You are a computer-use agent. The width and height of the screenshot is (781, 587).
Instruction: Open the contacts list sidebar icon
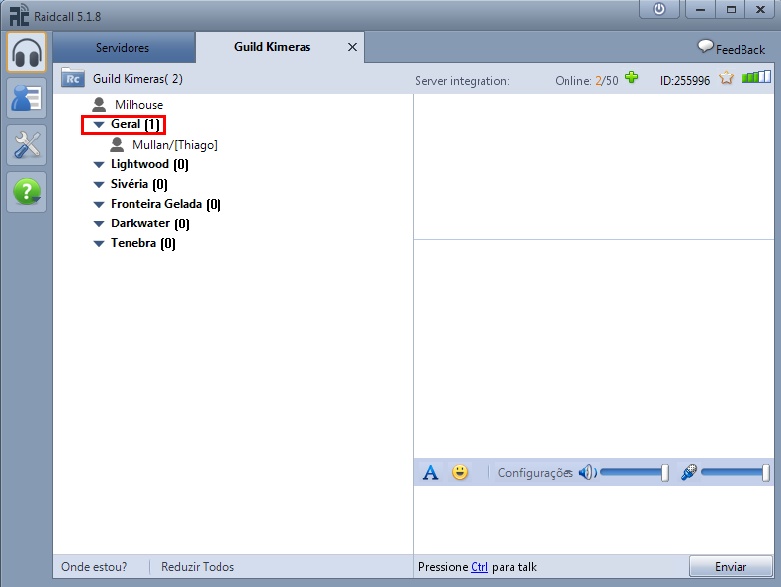point(27,98)
